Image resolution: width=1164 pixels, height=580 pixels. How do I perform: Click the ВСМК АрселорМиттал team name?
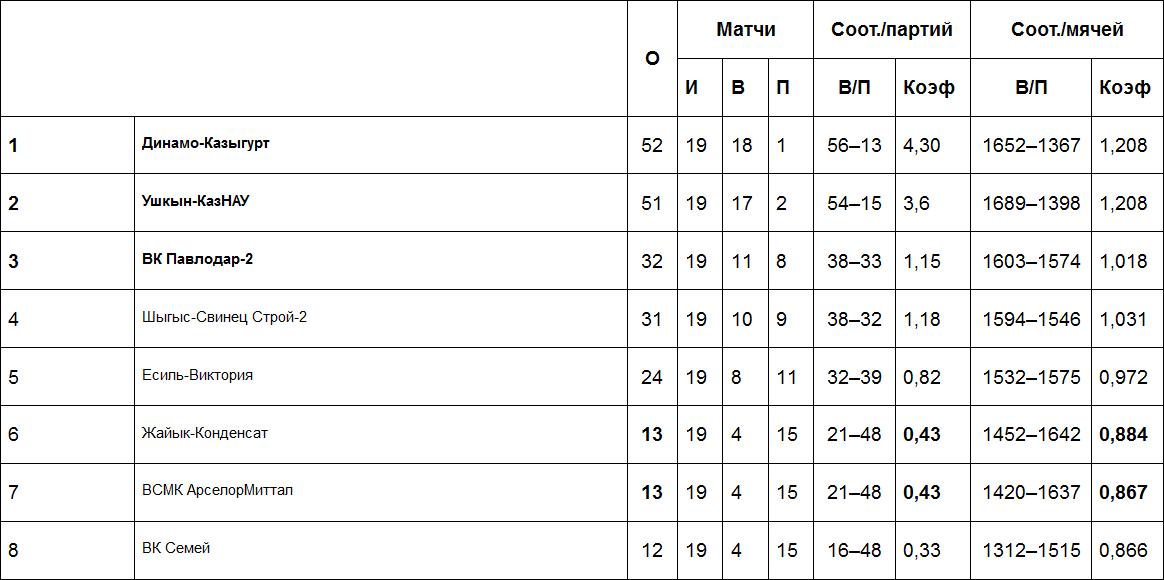(x=217, y=490)
